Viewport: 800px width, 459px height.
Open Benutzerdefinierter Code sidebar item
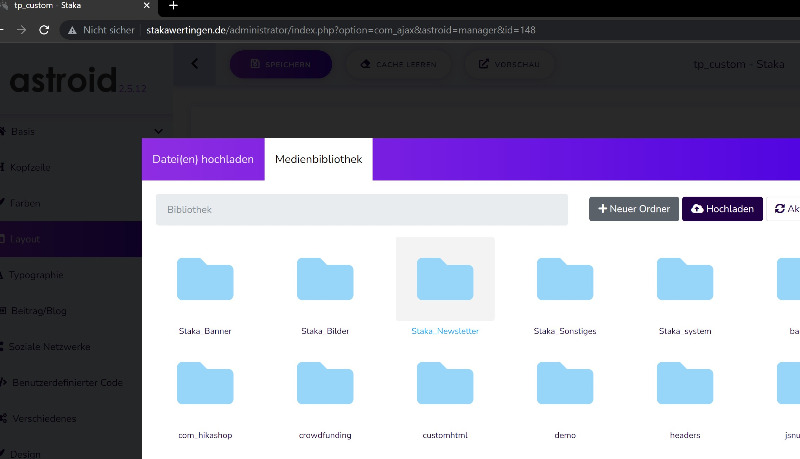pos(71,382)
